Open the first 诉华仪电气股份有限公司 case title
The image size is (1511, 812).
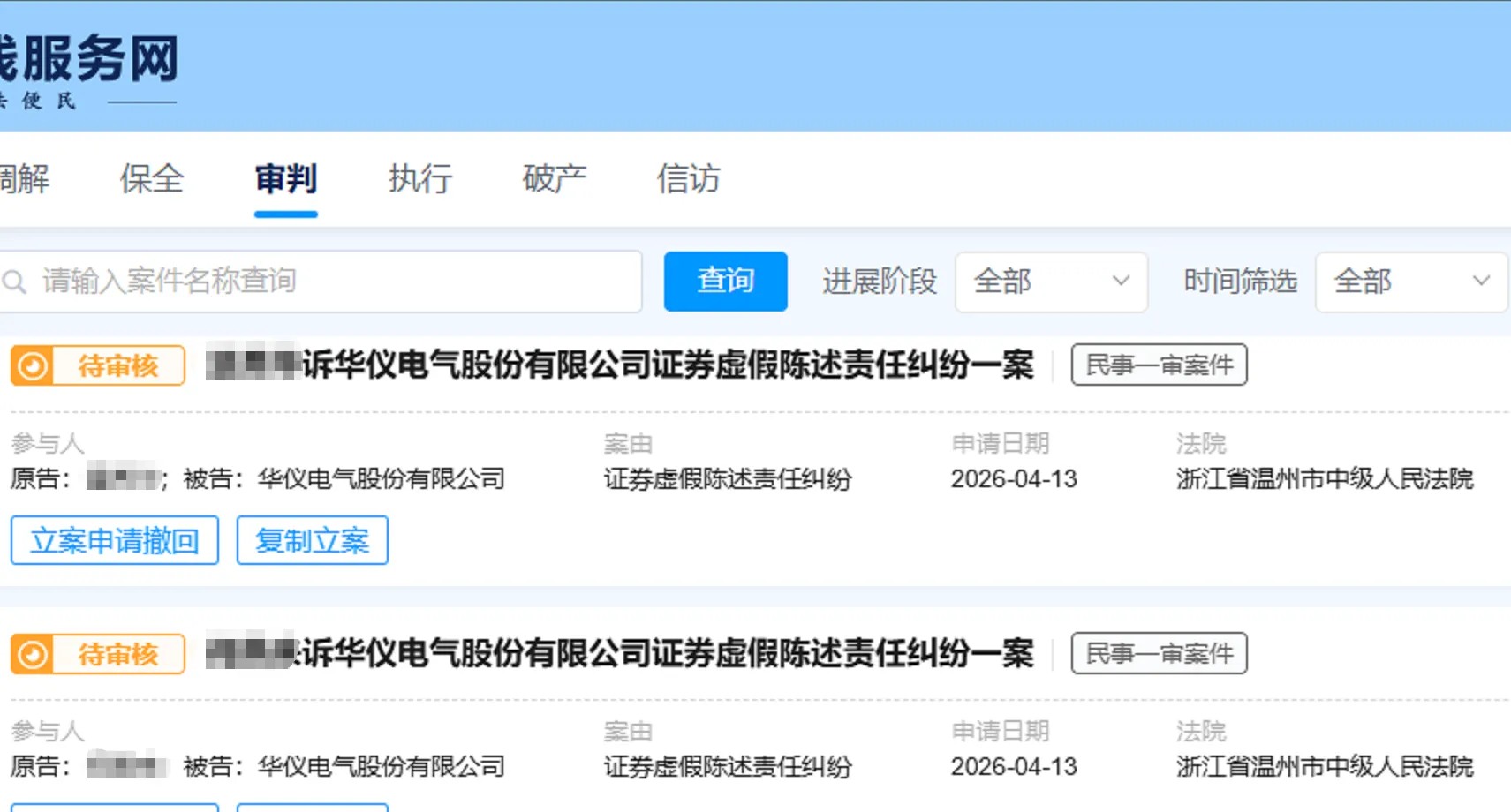tap(620, 365)
